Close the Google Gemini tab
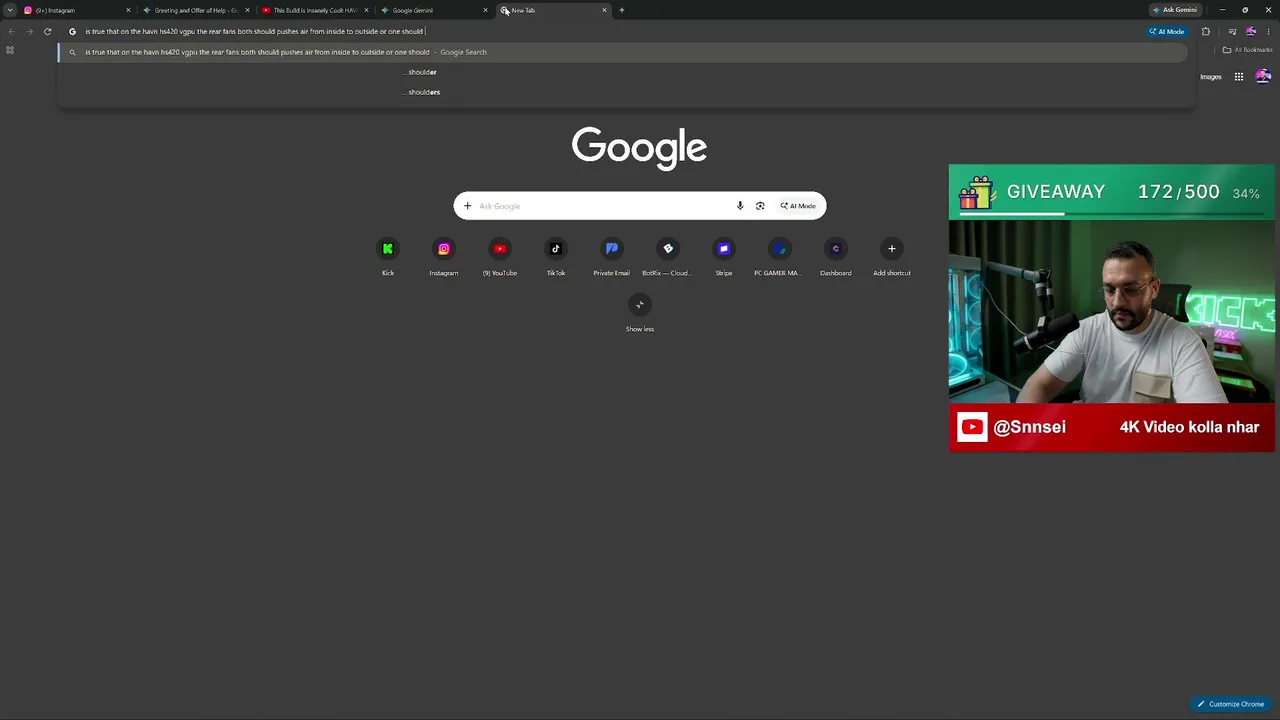This screenshot has height=720, width=1280. pyautogui.click(x=486, y=10)
